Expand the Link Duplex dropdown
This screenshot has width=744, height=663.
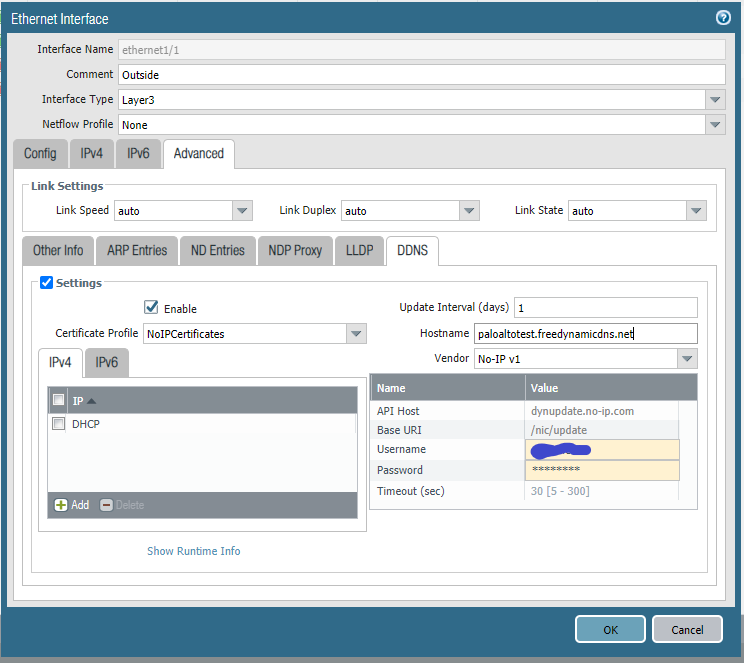coord(469,211)
